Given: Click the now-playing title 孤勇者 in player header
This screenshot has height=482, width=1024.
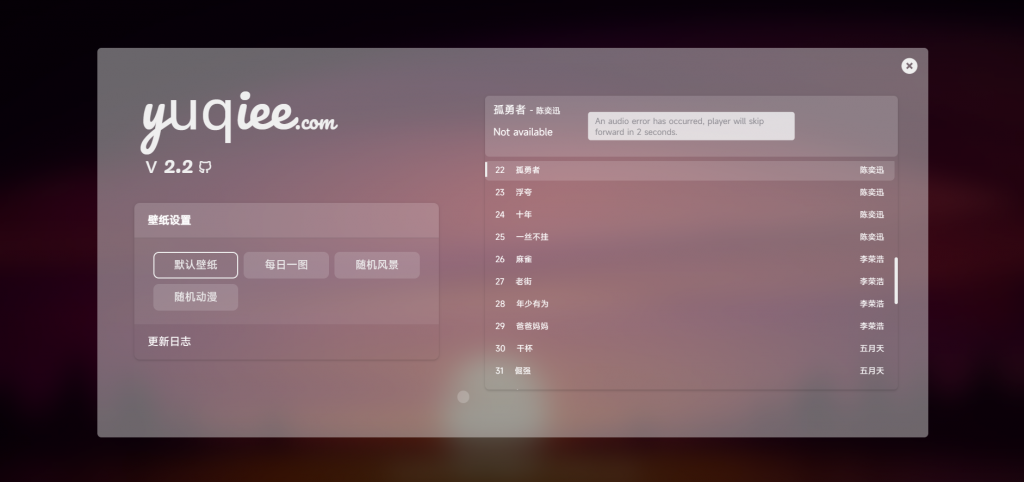Looking at the screenshot, I should (509, 110).
